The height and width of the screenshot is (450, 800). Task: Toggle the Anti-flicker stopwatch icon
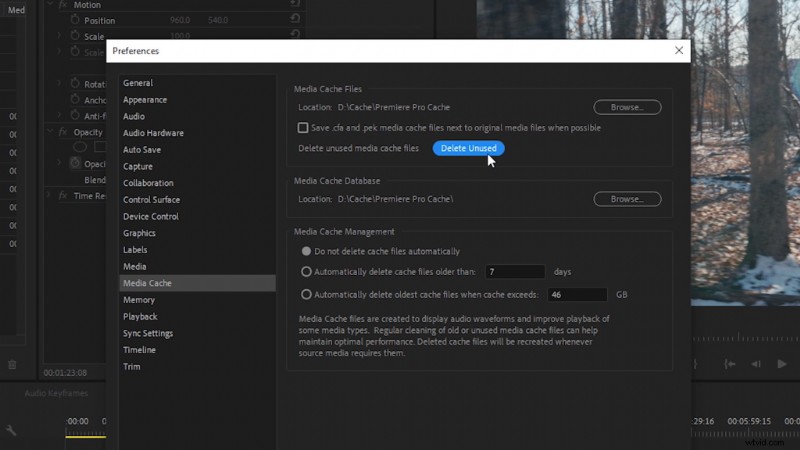click(75, 115)
